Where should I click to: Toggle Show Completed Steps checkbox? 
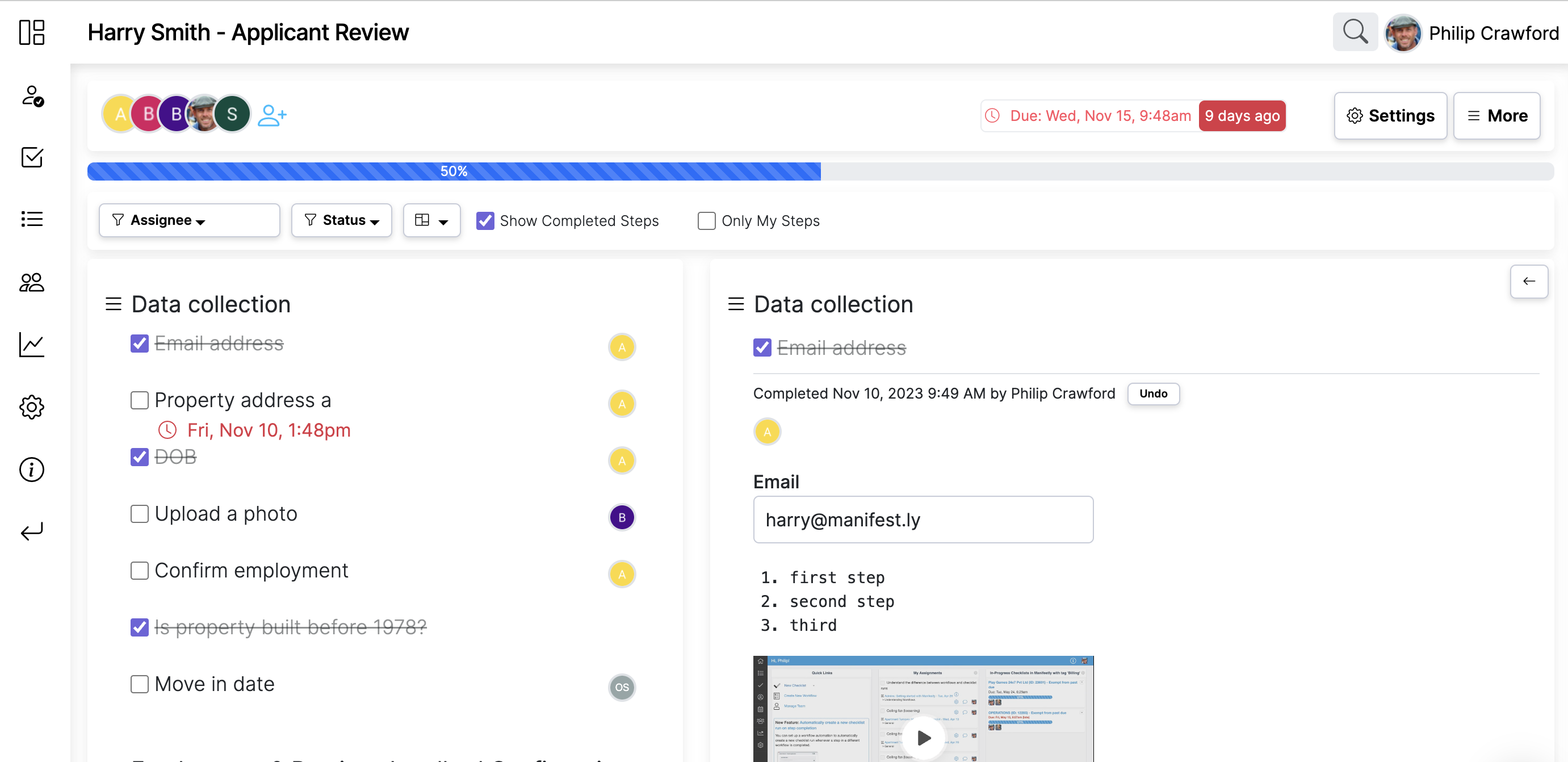pyautogui.click(x=484, y=220)
